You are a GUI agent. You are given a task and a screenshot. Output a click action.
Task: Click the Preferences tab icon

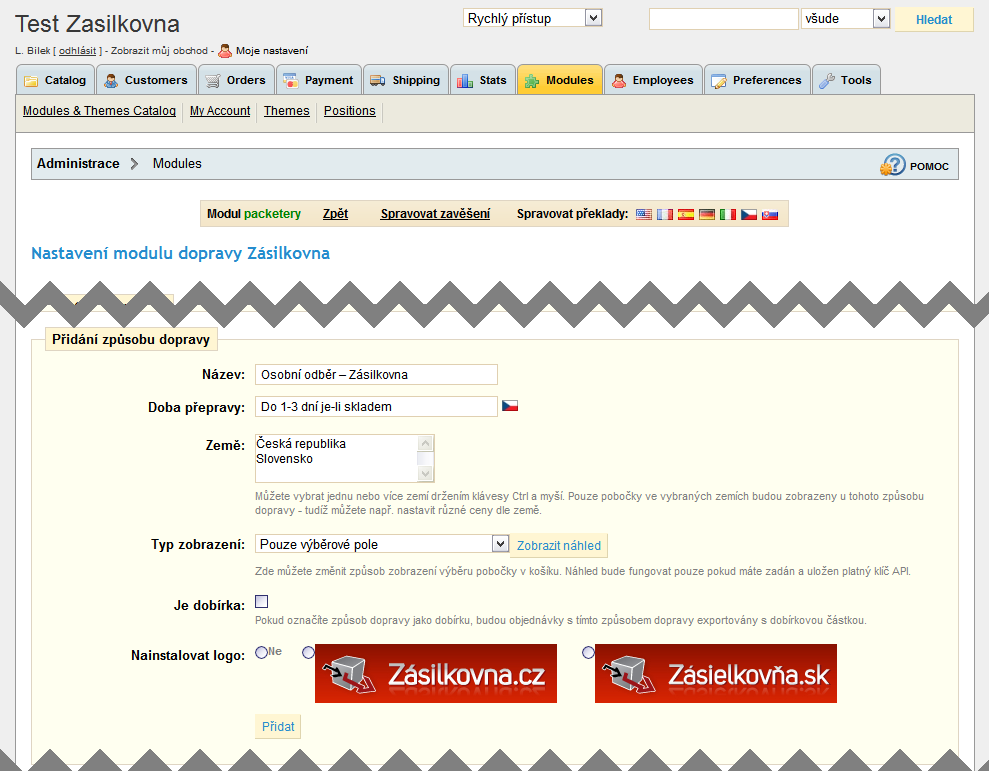coord(718,81)
